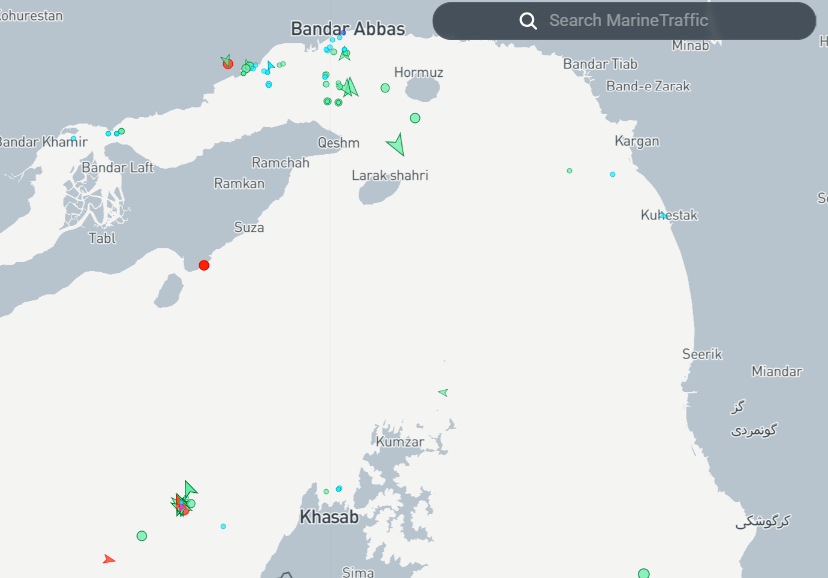Click the Kumzar label
The height and width of the screenshot is (578, 828).
coord(400,442)
